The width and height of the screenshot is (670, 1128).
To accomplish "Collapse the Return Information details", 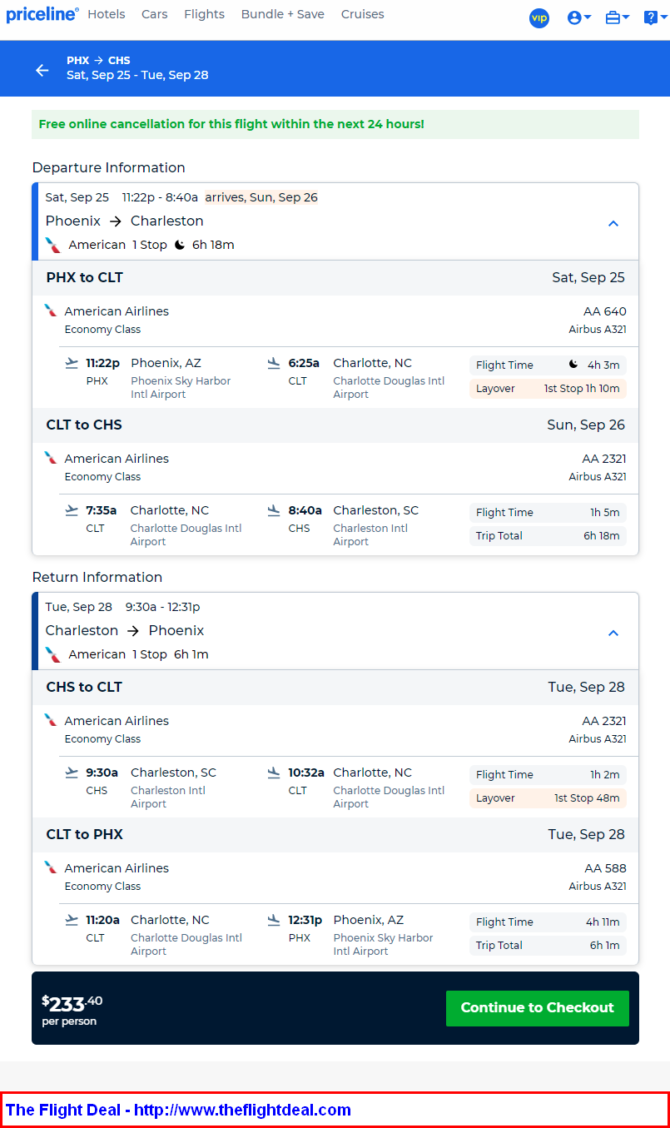I will click(x=614, y=633).
